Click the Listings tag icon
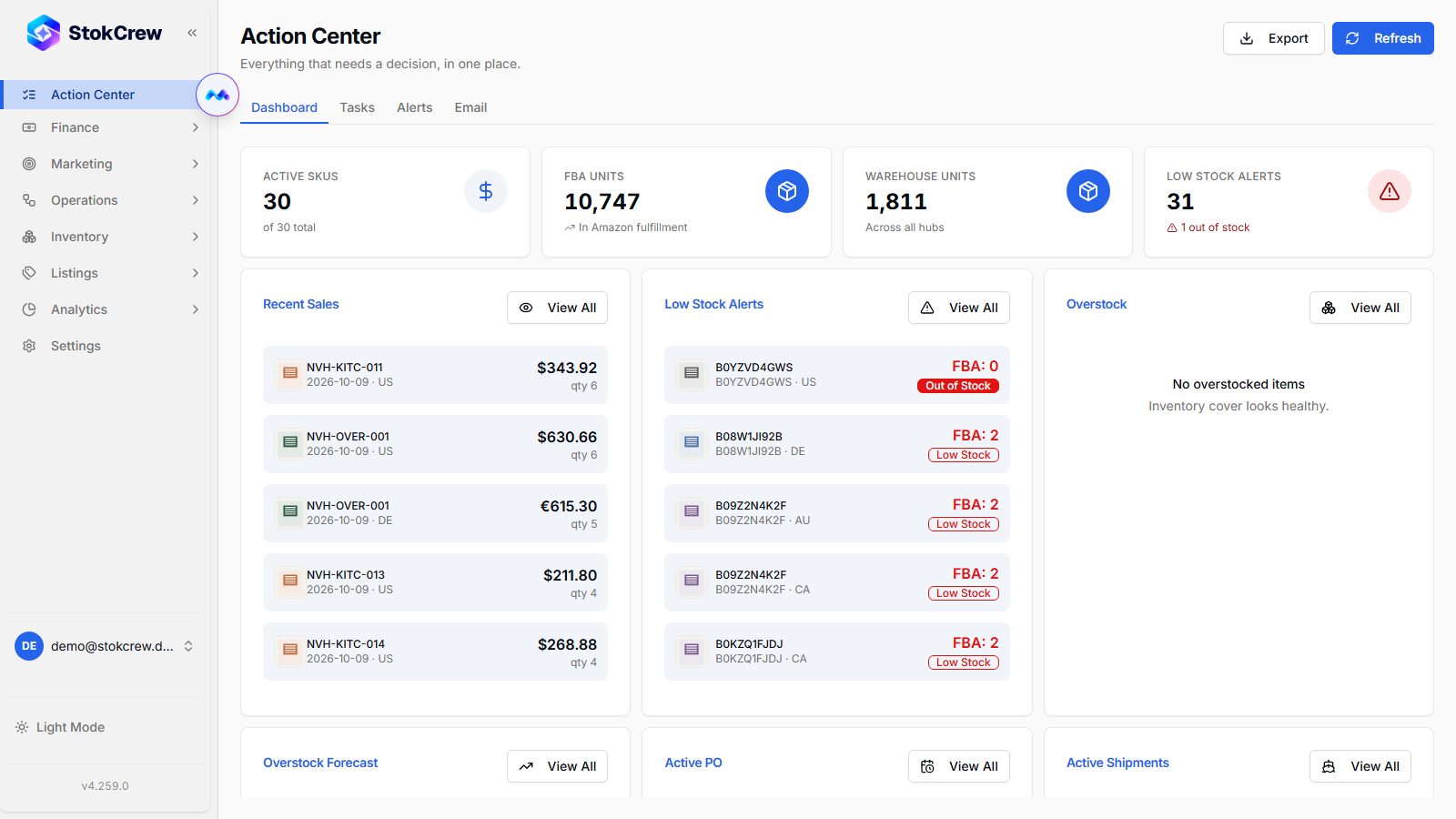The image size is (1456, 819). [29, 273]
